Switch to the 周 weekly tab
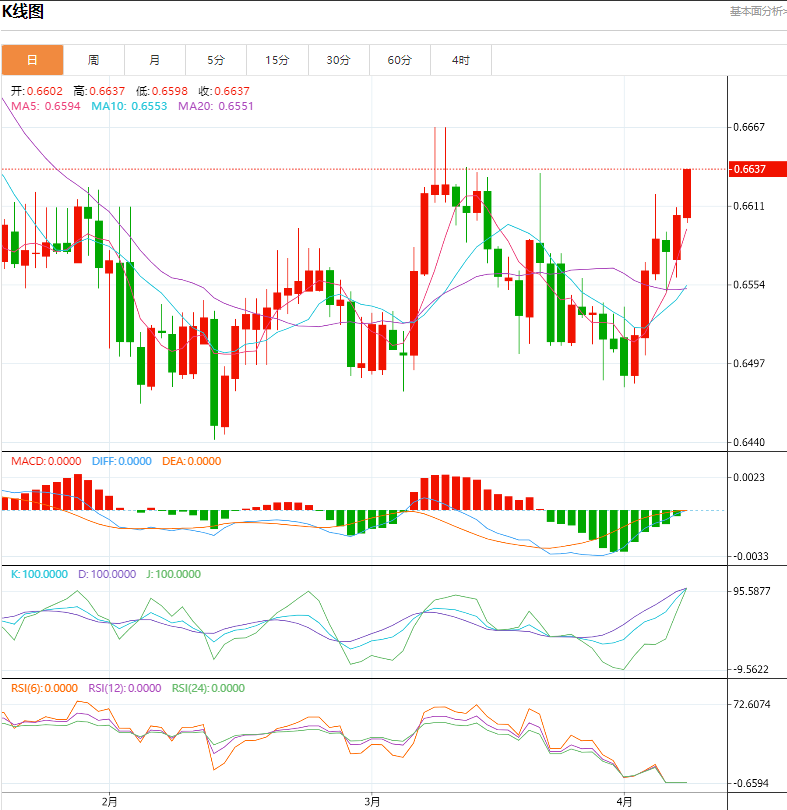787x810 pixels. [93, 60]
